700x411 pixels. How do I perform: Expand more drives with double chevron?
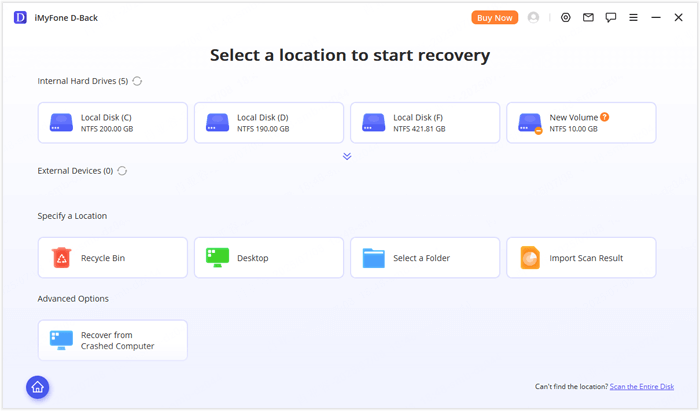coord(347,156)
